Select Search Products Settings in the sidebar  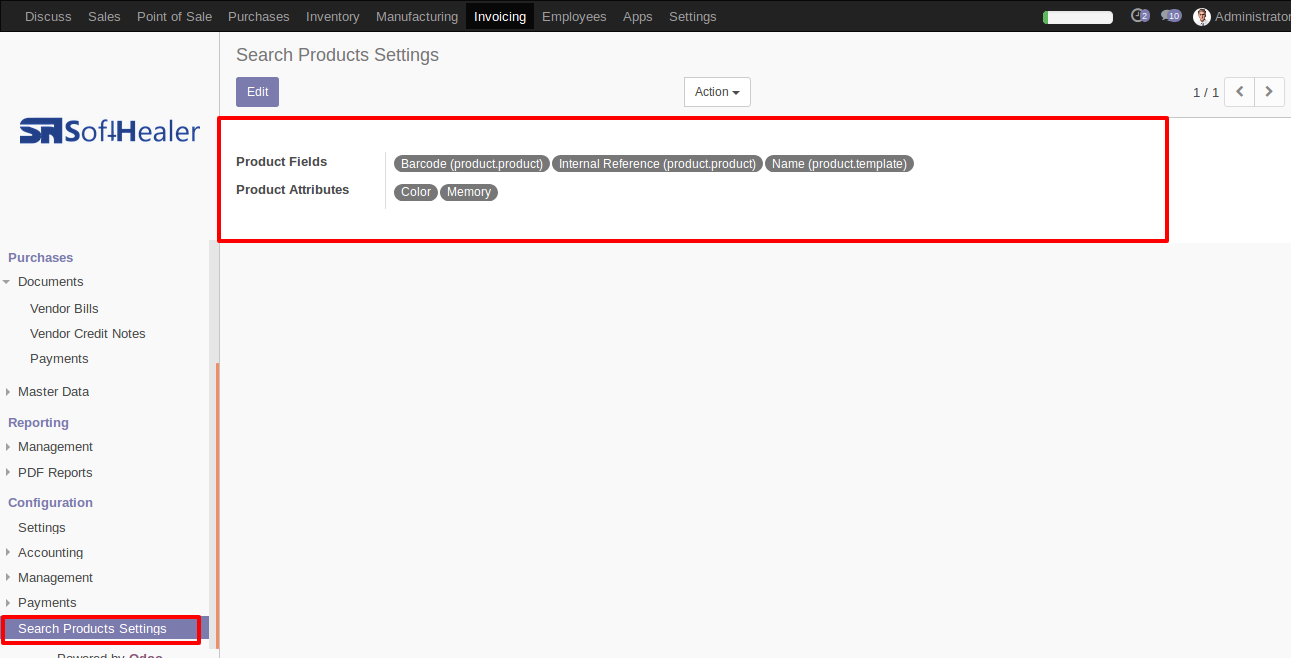pyautogui.click(x=92, y=629)
